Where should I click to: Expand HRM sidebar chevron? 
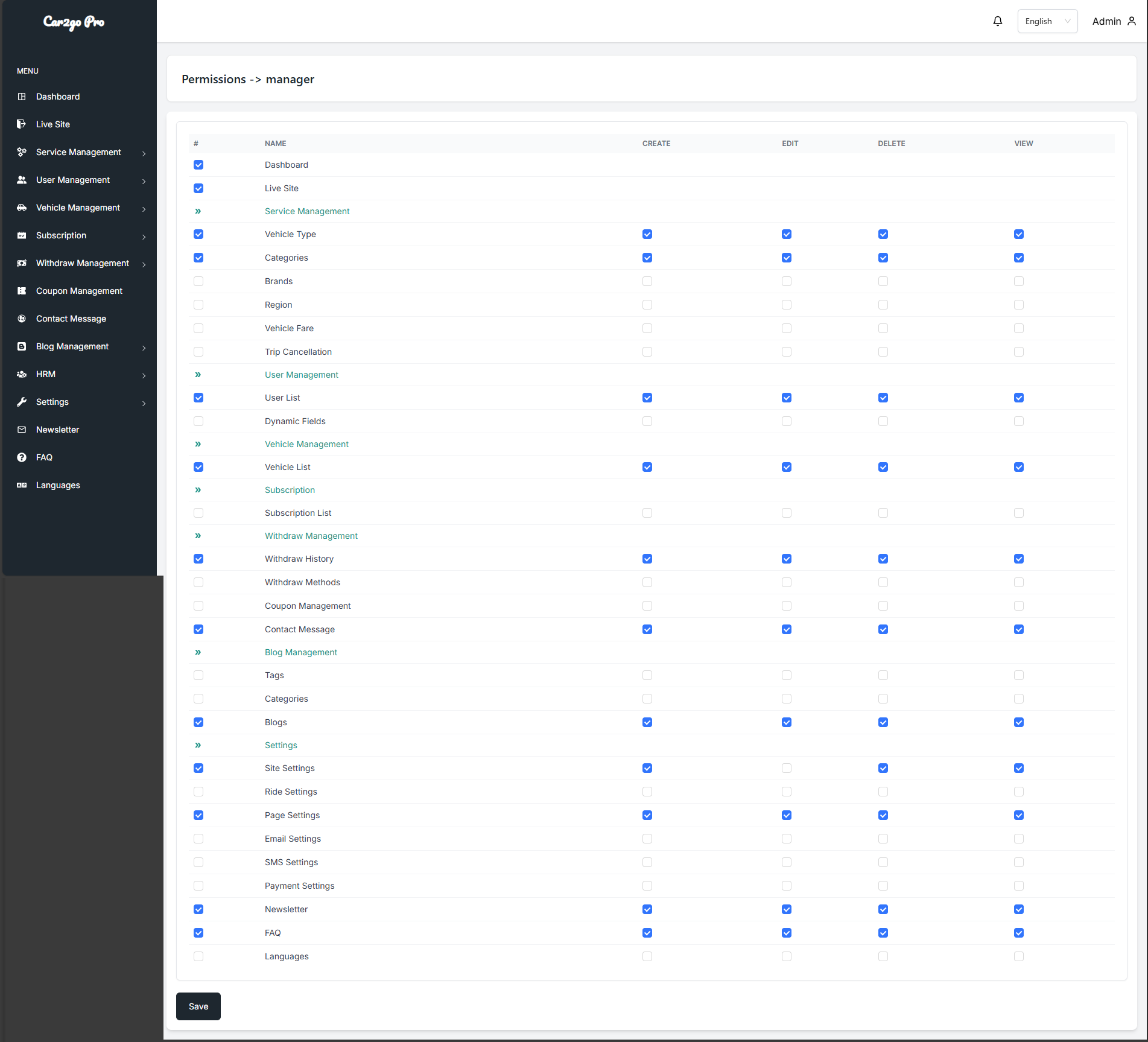(x=144, y=375)
